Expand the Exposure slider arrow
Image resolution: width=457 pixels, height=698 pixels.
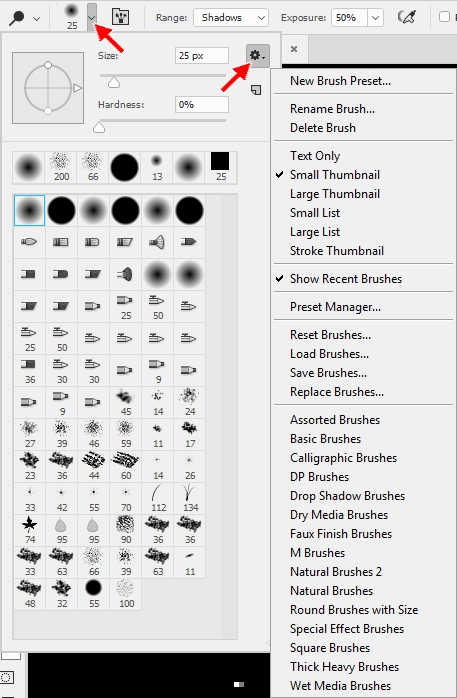coord(376,18)
